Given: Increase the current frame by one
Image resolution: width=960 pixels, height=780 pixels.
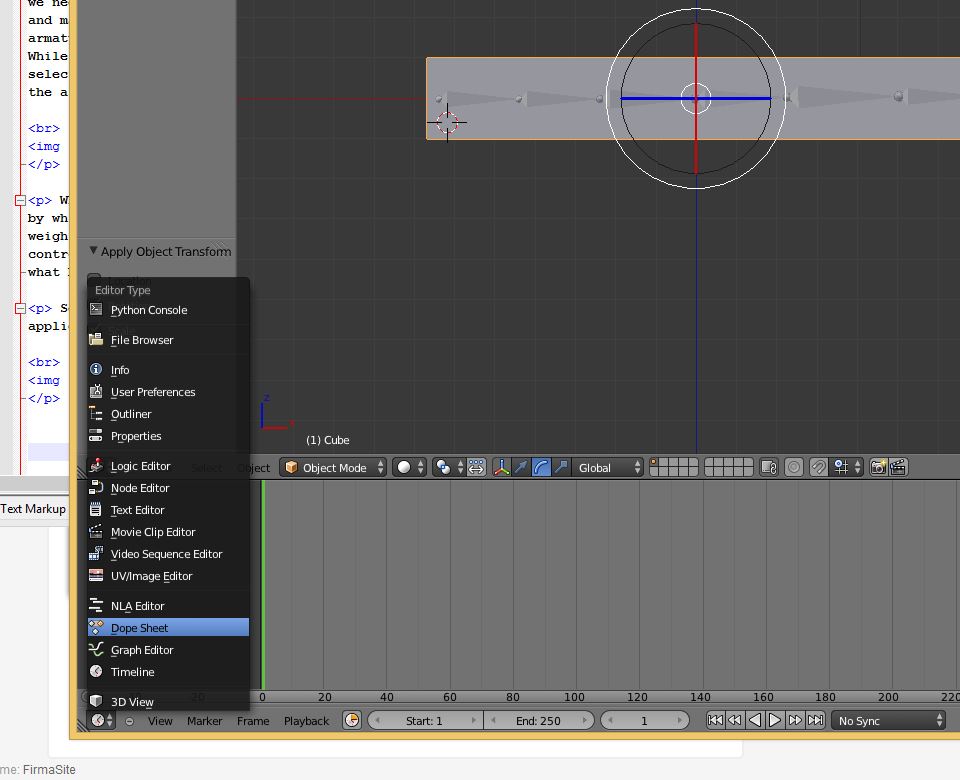Looking at the screenshot, I should (x=679, y=721).
